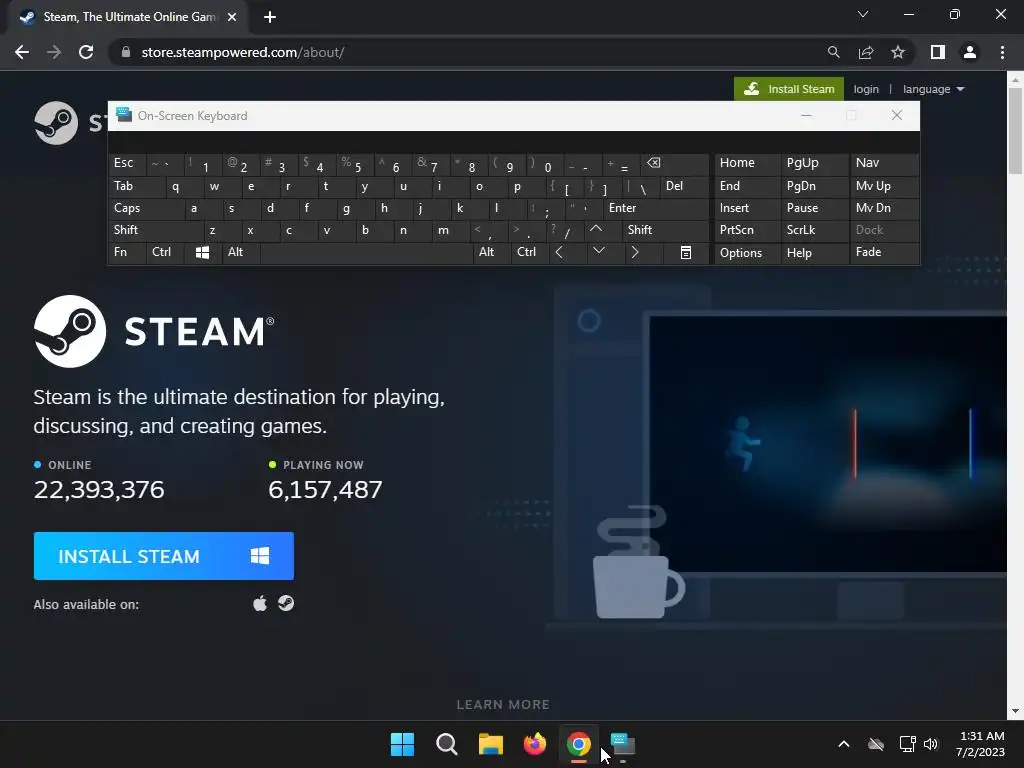Viewport: 1024px width, 768px height.
Task: Click the Options key on the On-Screen Keyboard
Action: point(748,253)
